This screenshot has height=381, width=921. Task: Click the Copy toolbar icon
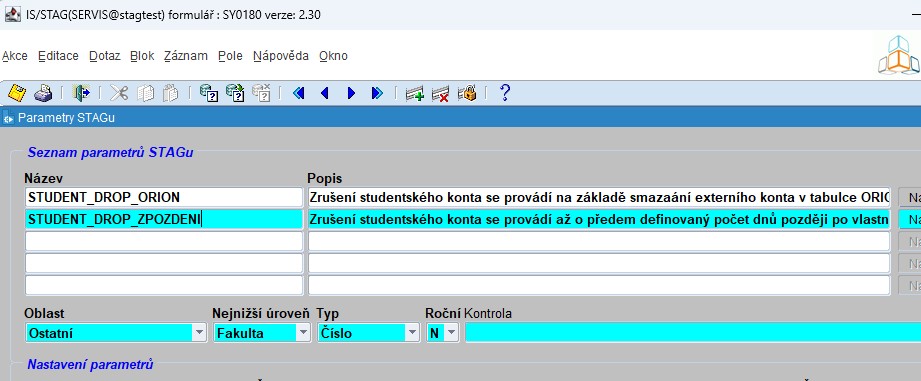[x=145, y=93]
